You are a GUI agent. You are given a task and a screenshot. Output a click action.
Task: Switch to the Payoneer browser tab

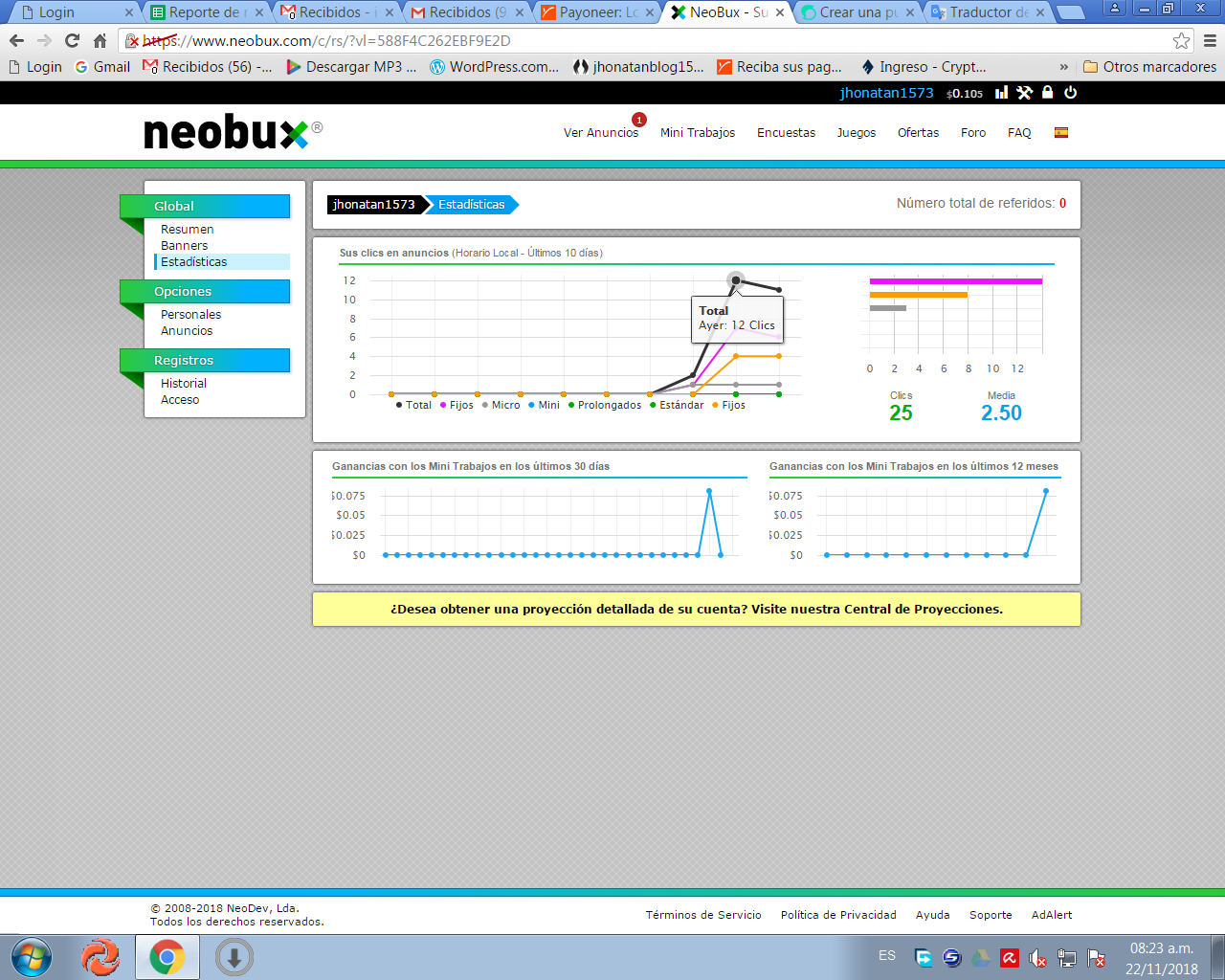click(x=597, y=12)
